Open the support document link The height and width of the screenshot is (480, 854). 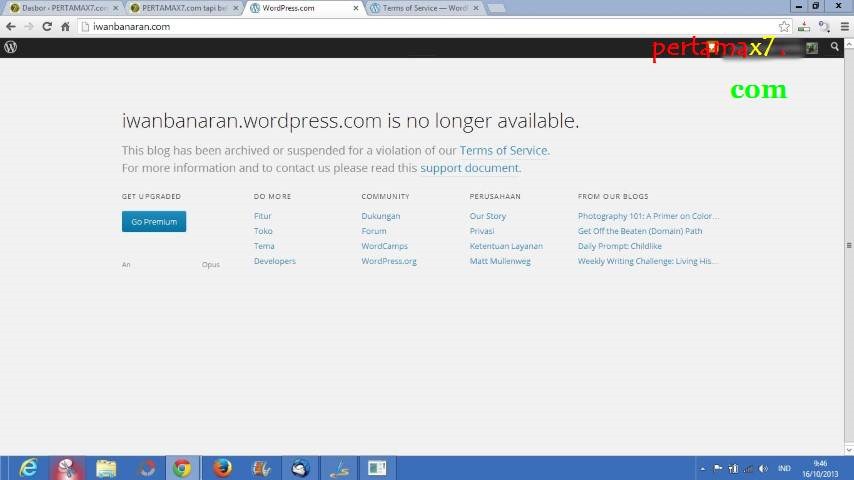[x=469, y=168]
